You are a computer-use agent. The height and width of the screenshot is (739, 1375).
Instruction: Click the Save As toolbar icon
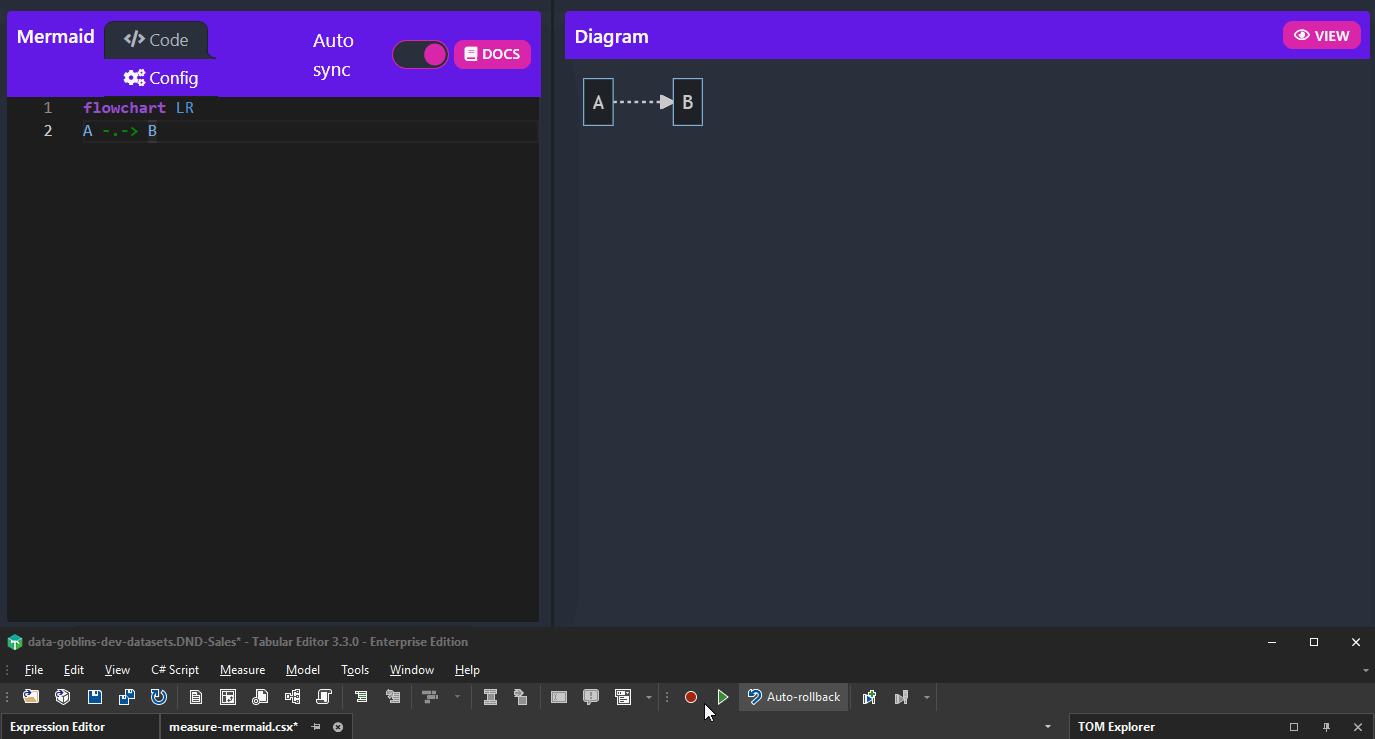tap(127, 697)
